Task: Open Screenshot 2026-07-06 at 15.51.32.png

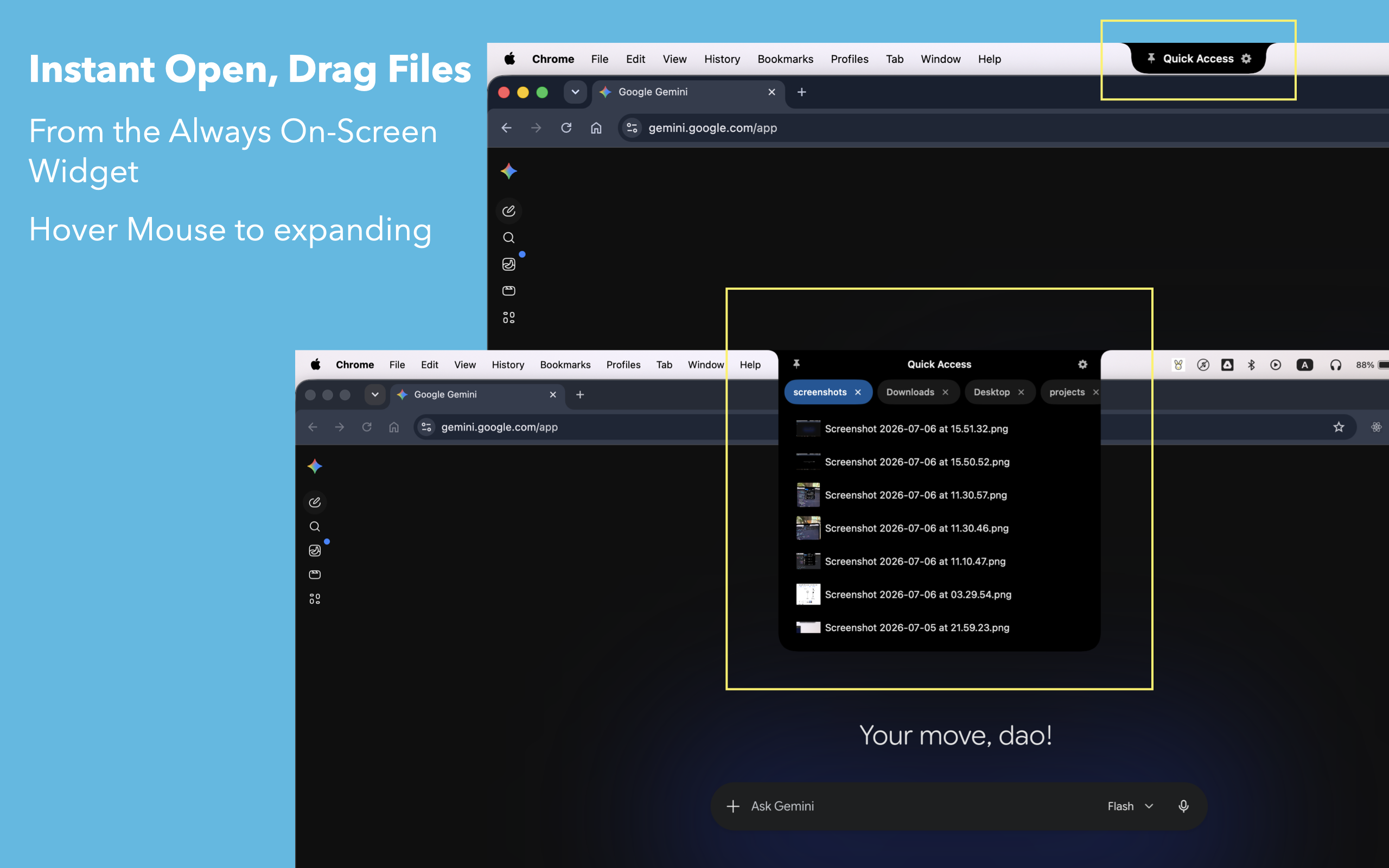Action: 939,429
